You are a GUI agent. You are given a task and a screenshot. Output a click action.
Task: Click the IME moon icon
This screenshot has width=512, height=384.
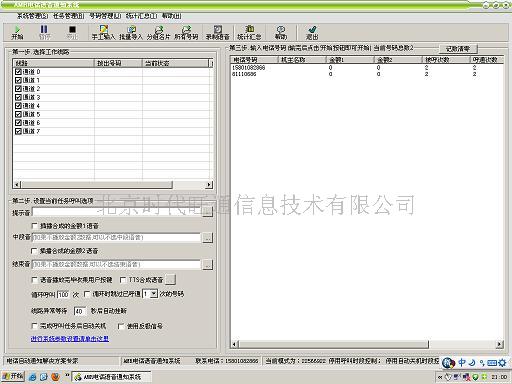point(472,363)
